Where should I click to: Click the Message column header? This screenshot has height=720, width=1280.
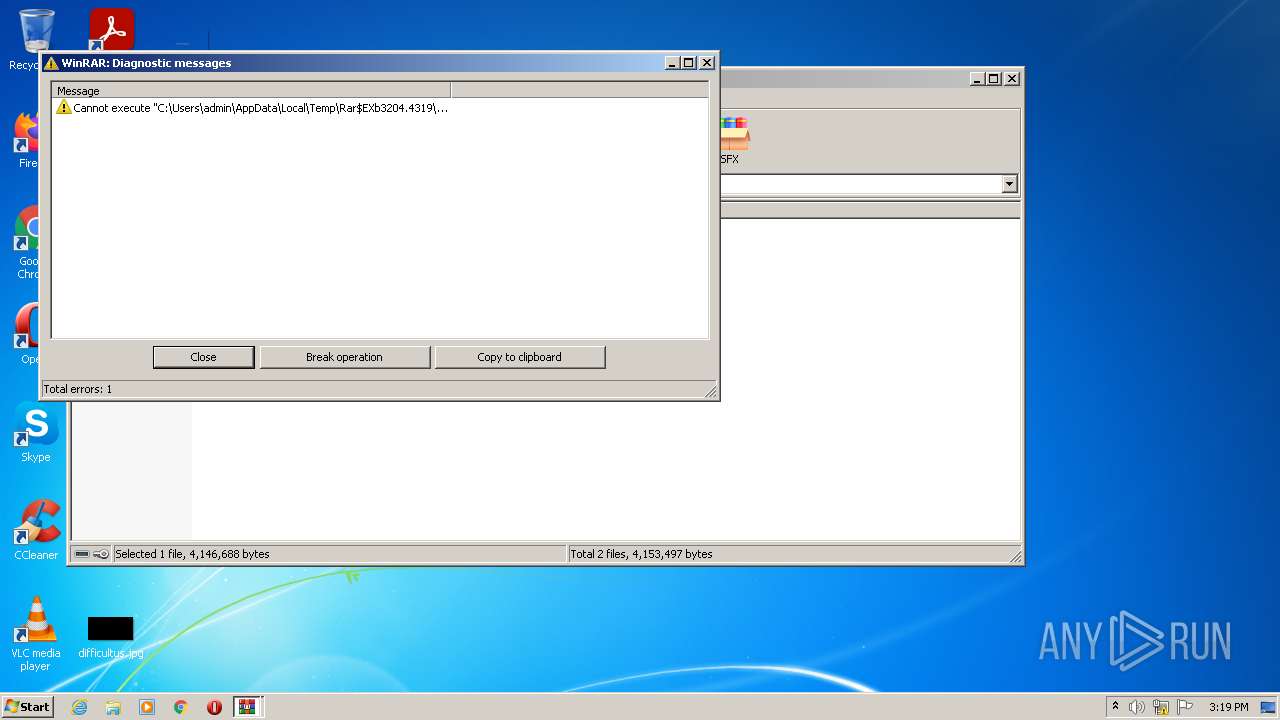[x=251, y=90]
